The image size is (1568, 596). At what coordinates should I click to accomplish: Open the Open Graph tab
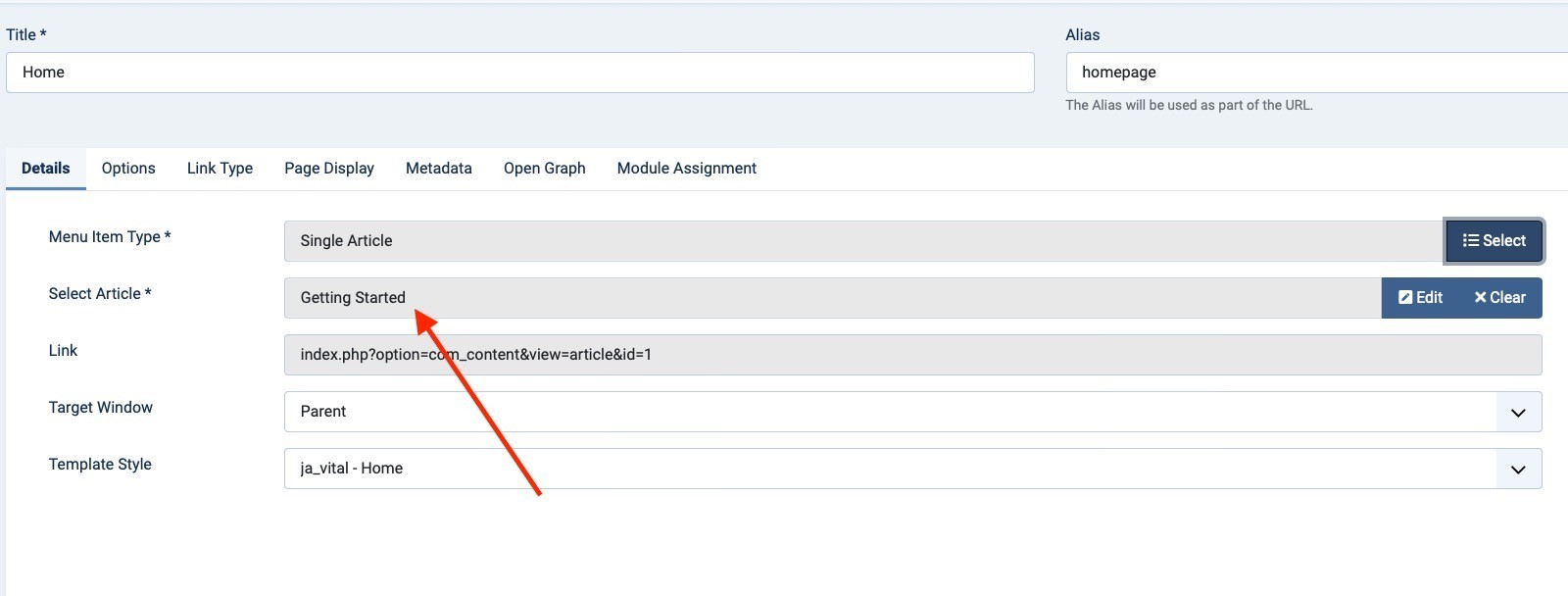(x=545, y=169)
